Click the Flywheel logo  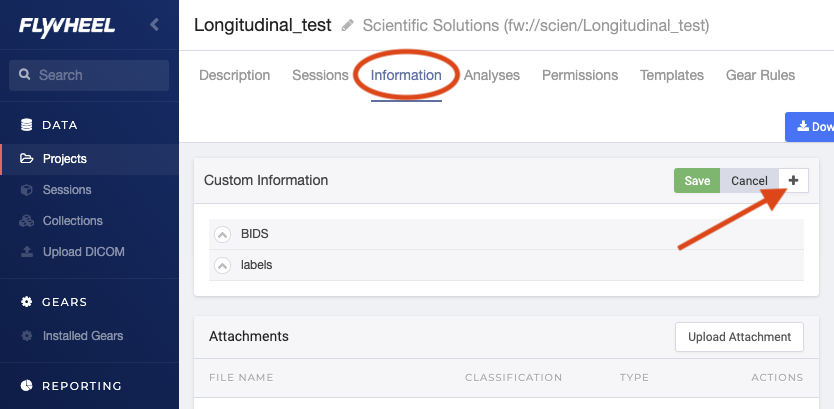point(66,25)
